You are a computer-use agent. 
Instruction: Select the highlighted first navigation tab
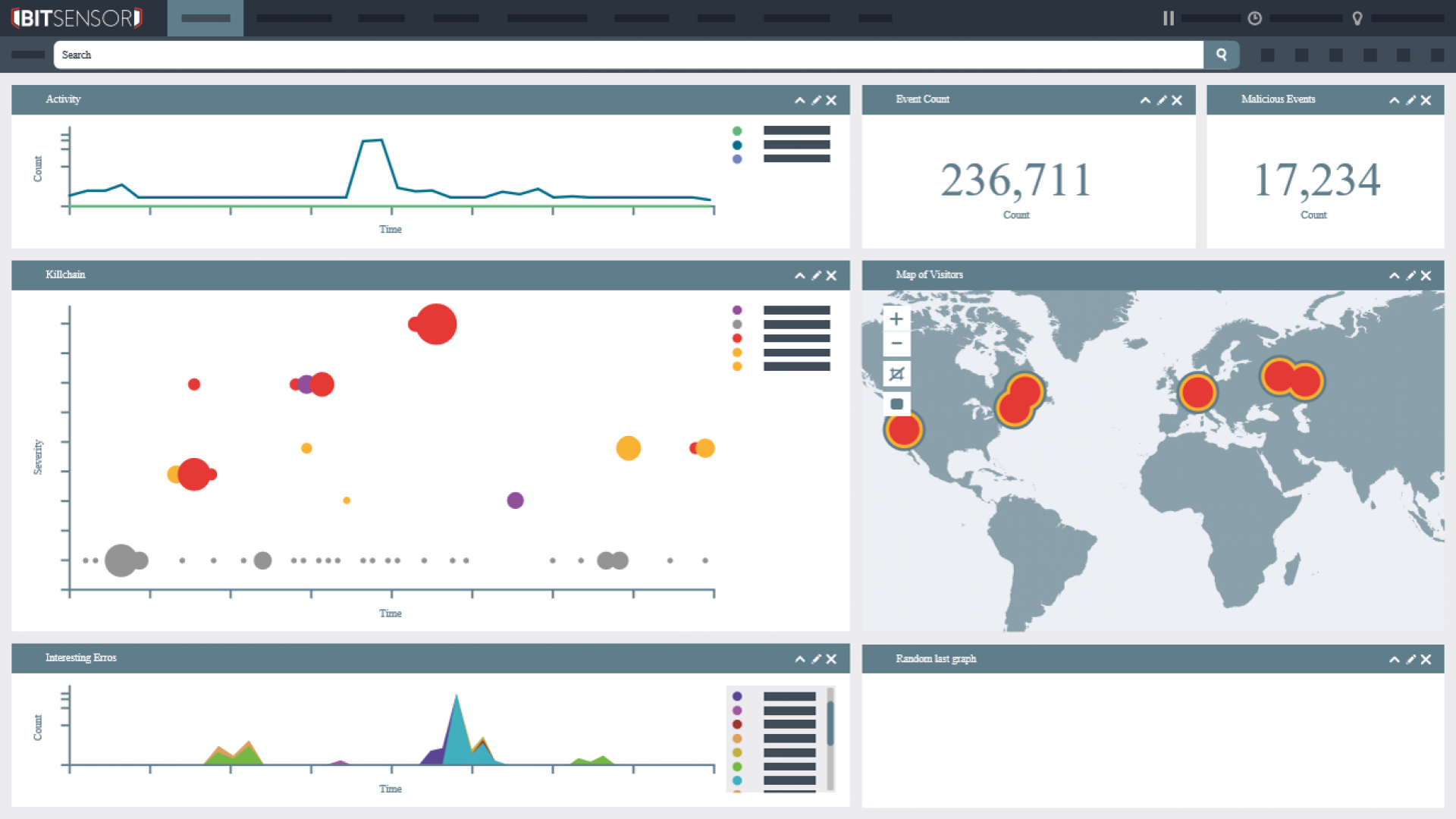(206, 18)
